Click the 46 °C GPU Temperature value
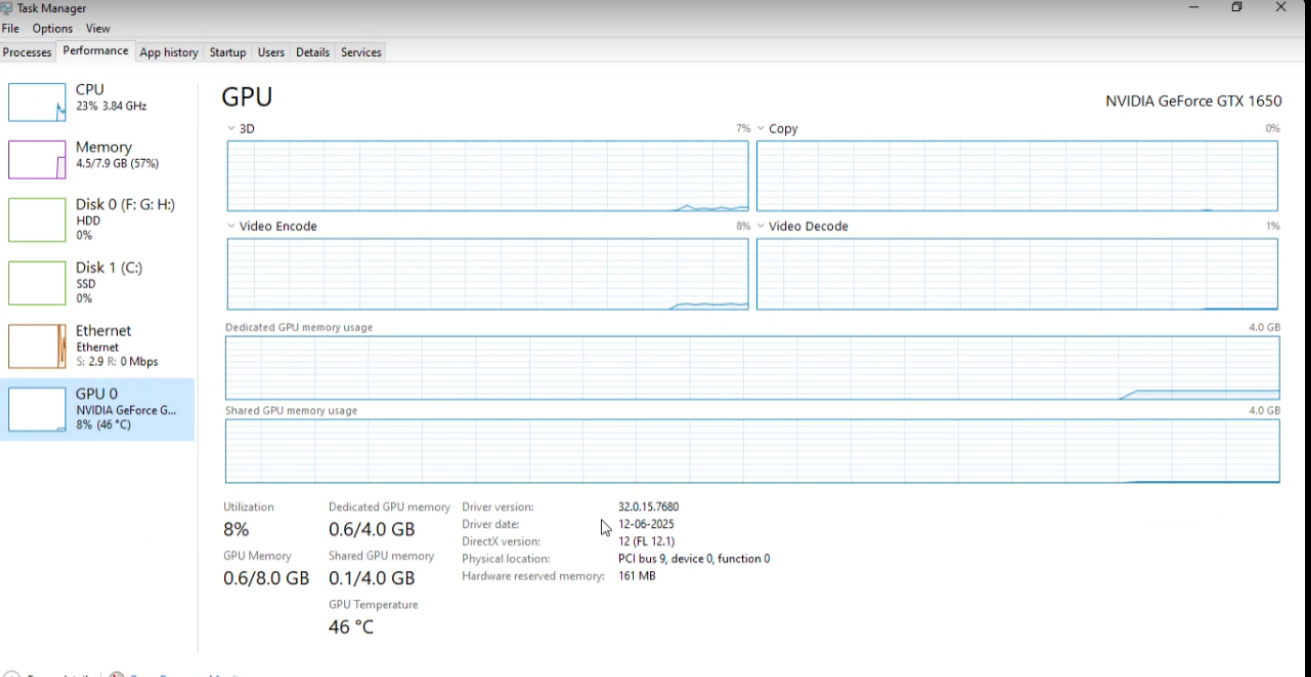 351,627
